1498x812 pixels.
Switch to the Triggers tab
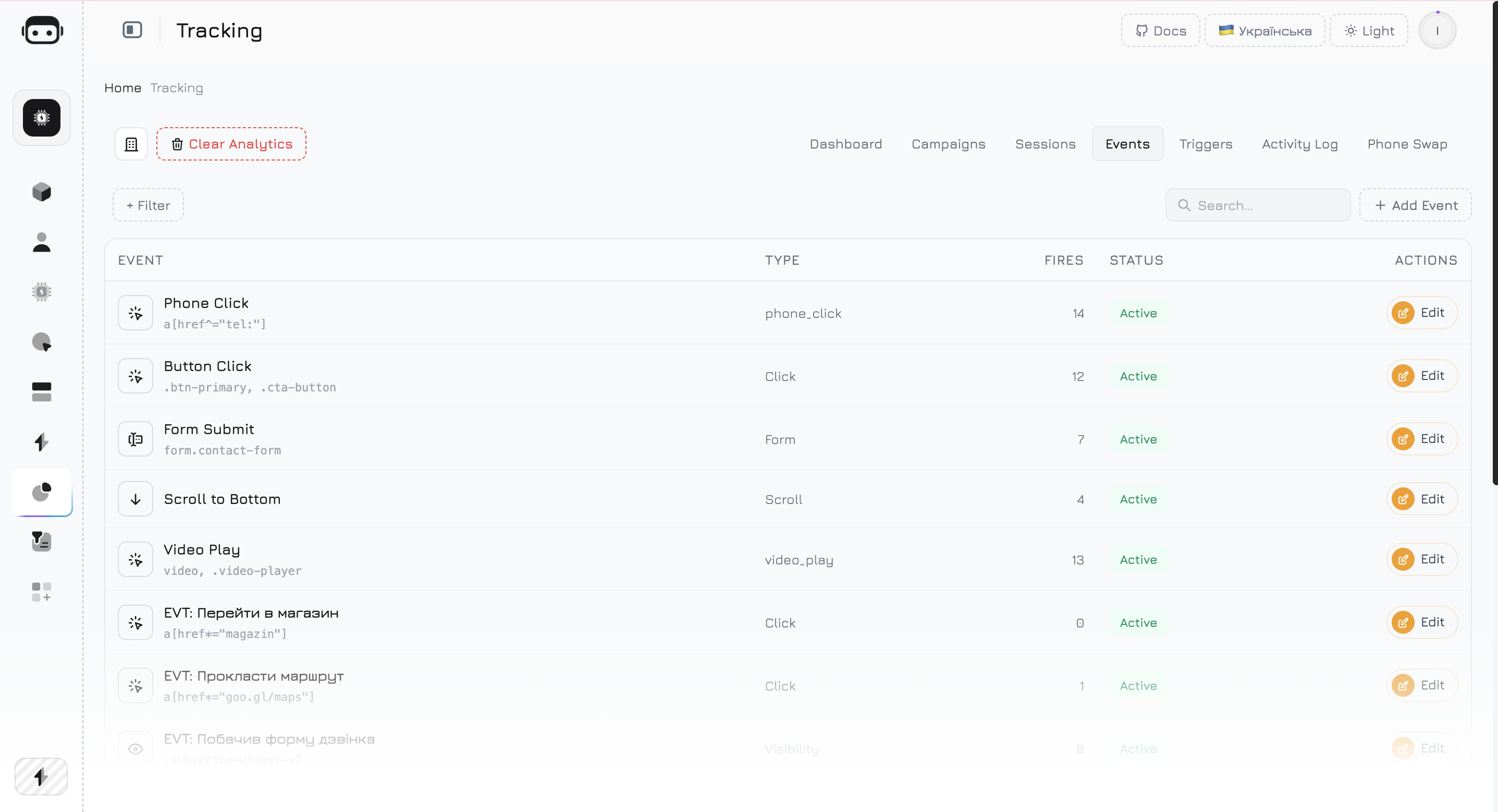coord(1206,144)
